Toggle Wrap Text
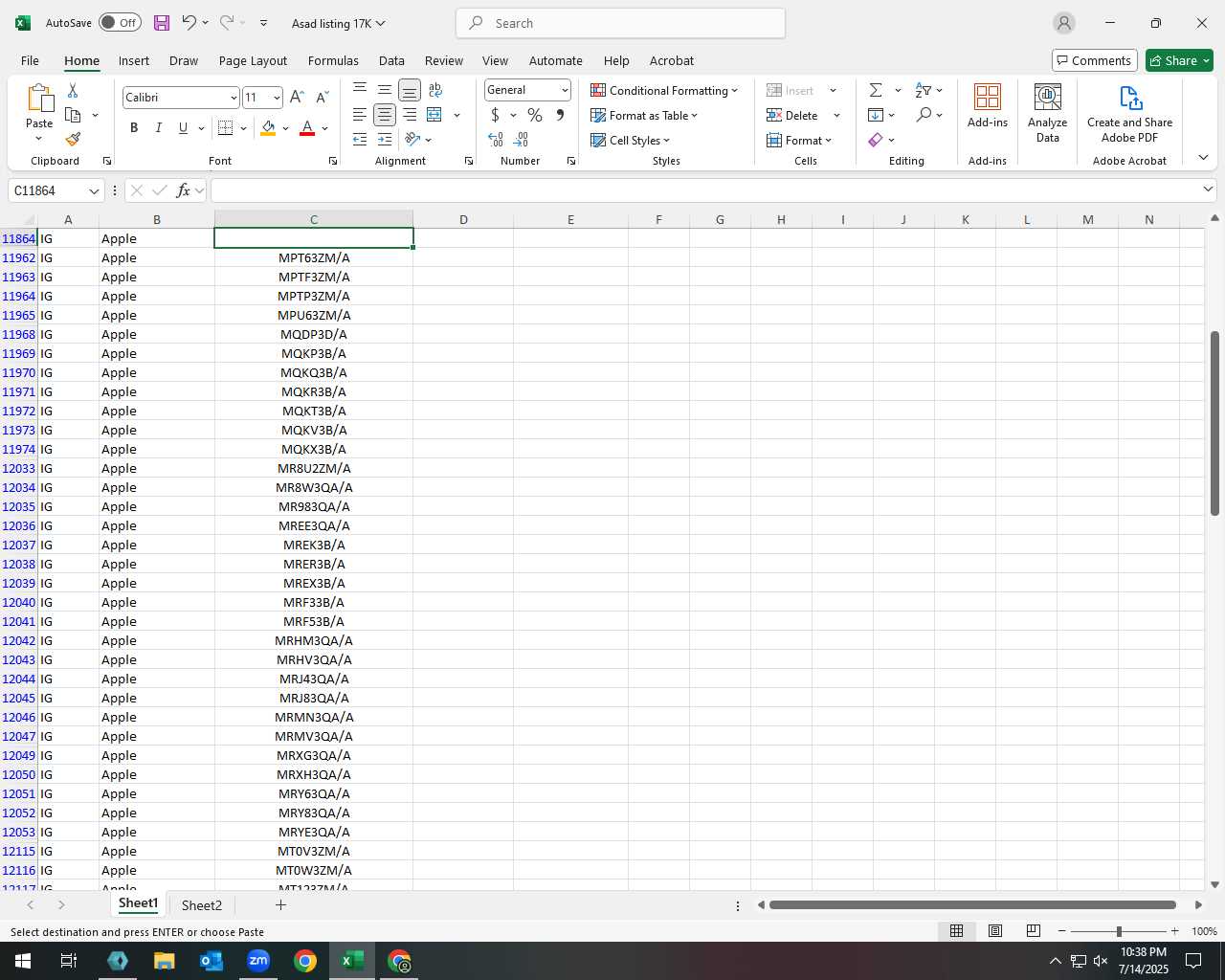This screenshot has width=1225, height=980. tap(435, 90)
